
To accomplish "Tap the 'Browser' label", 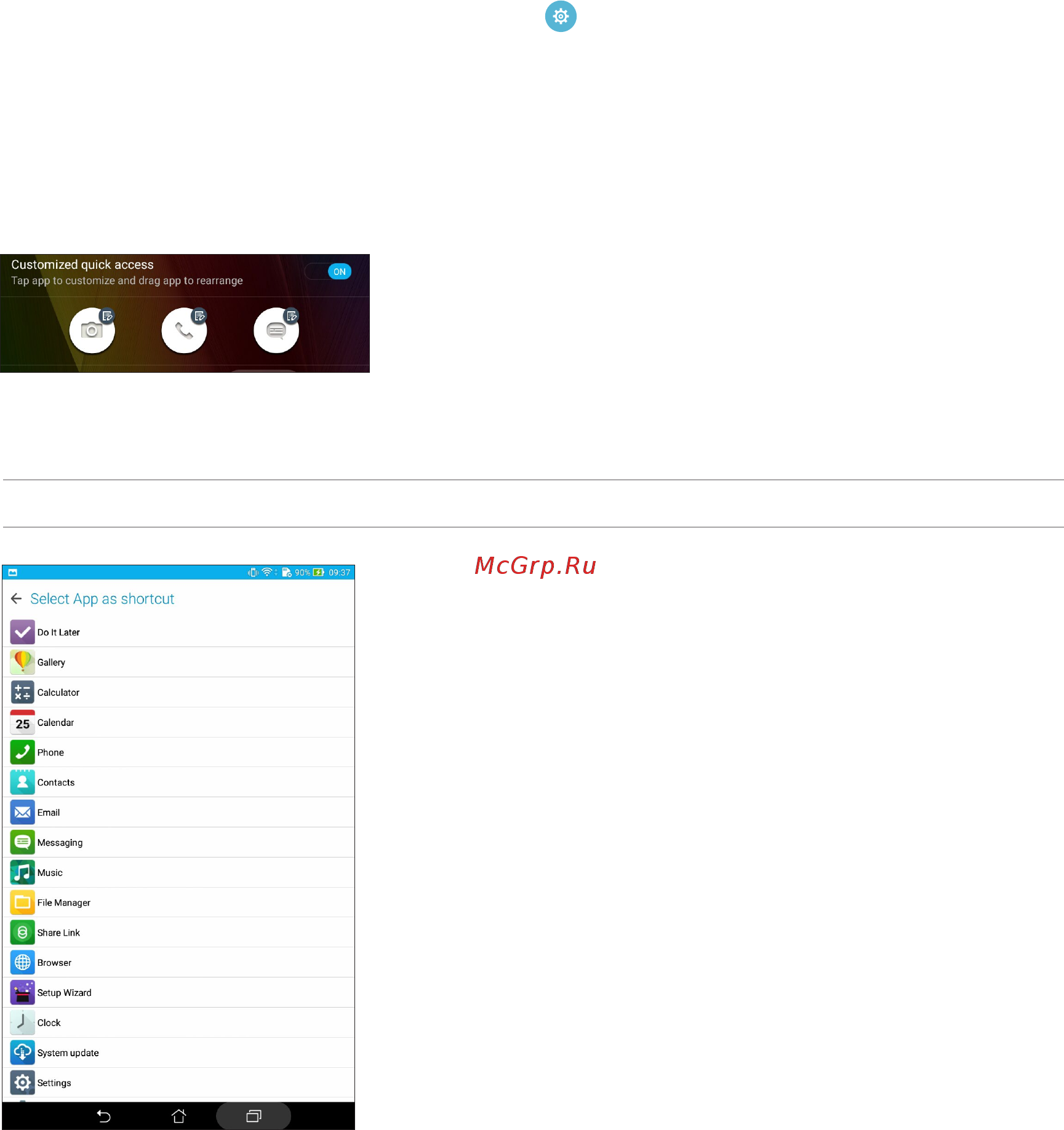I will click(54, 963).
